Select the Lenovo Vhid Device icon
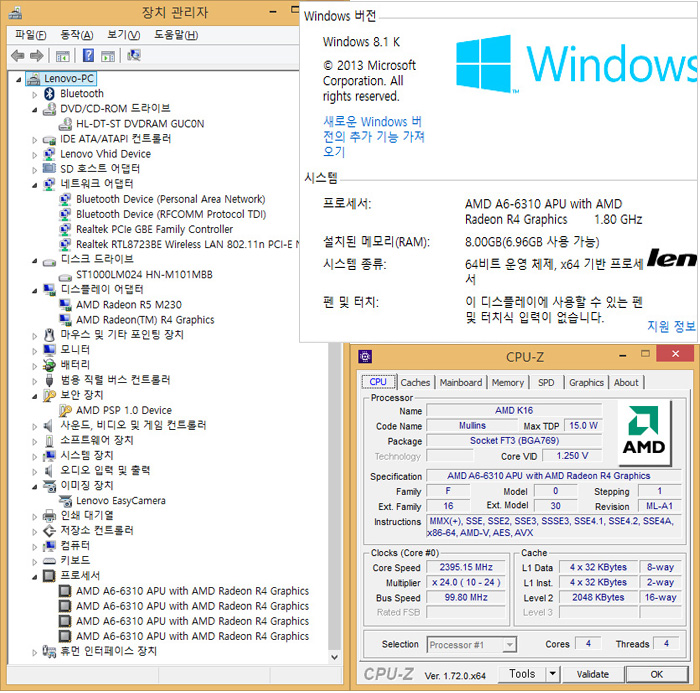 [x=49, y=154]
